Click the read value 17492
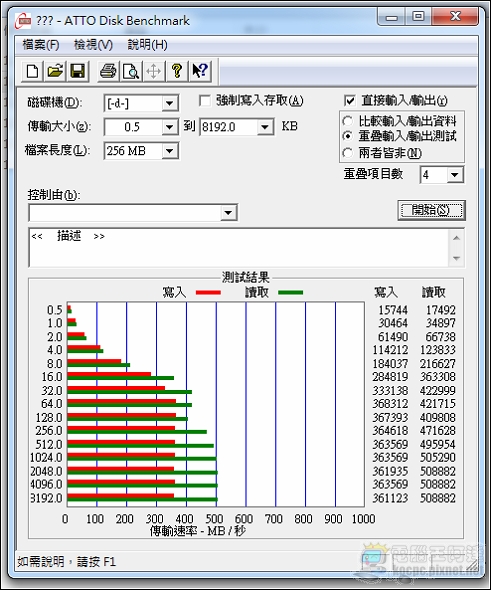 441,310
